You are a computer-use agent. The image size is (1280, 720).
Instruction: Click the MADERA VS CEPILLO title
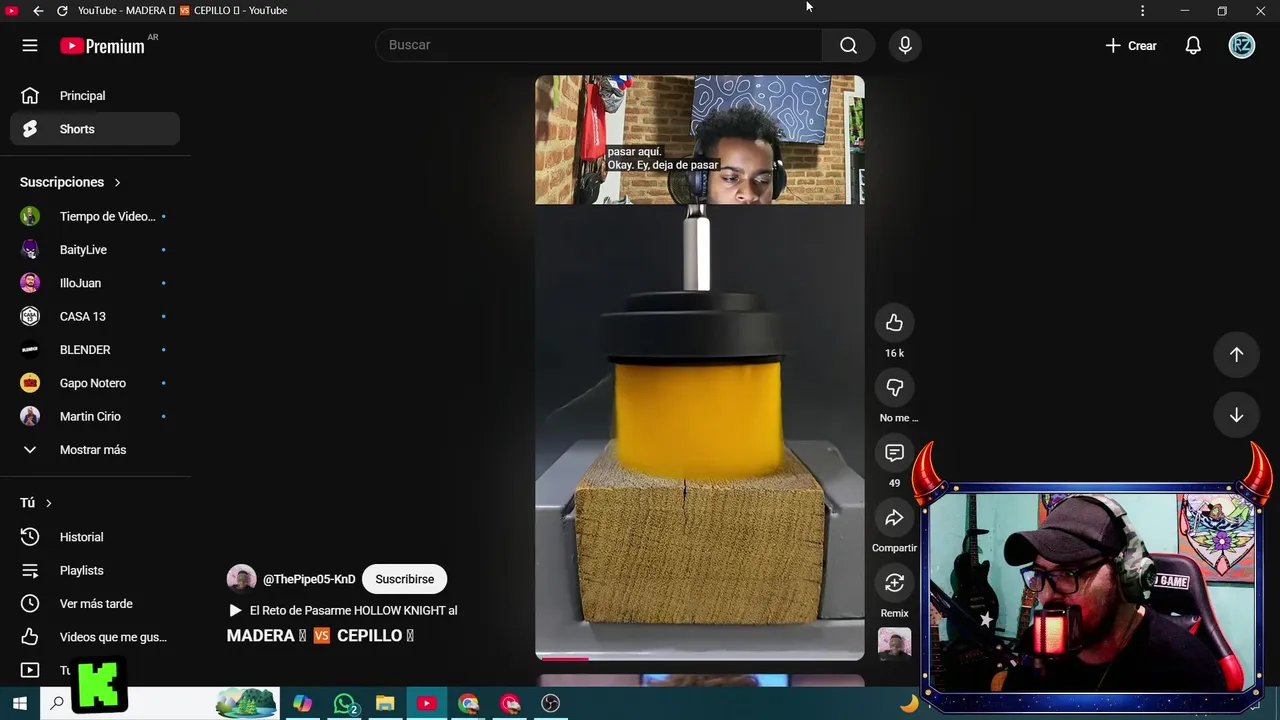[320, 636]
